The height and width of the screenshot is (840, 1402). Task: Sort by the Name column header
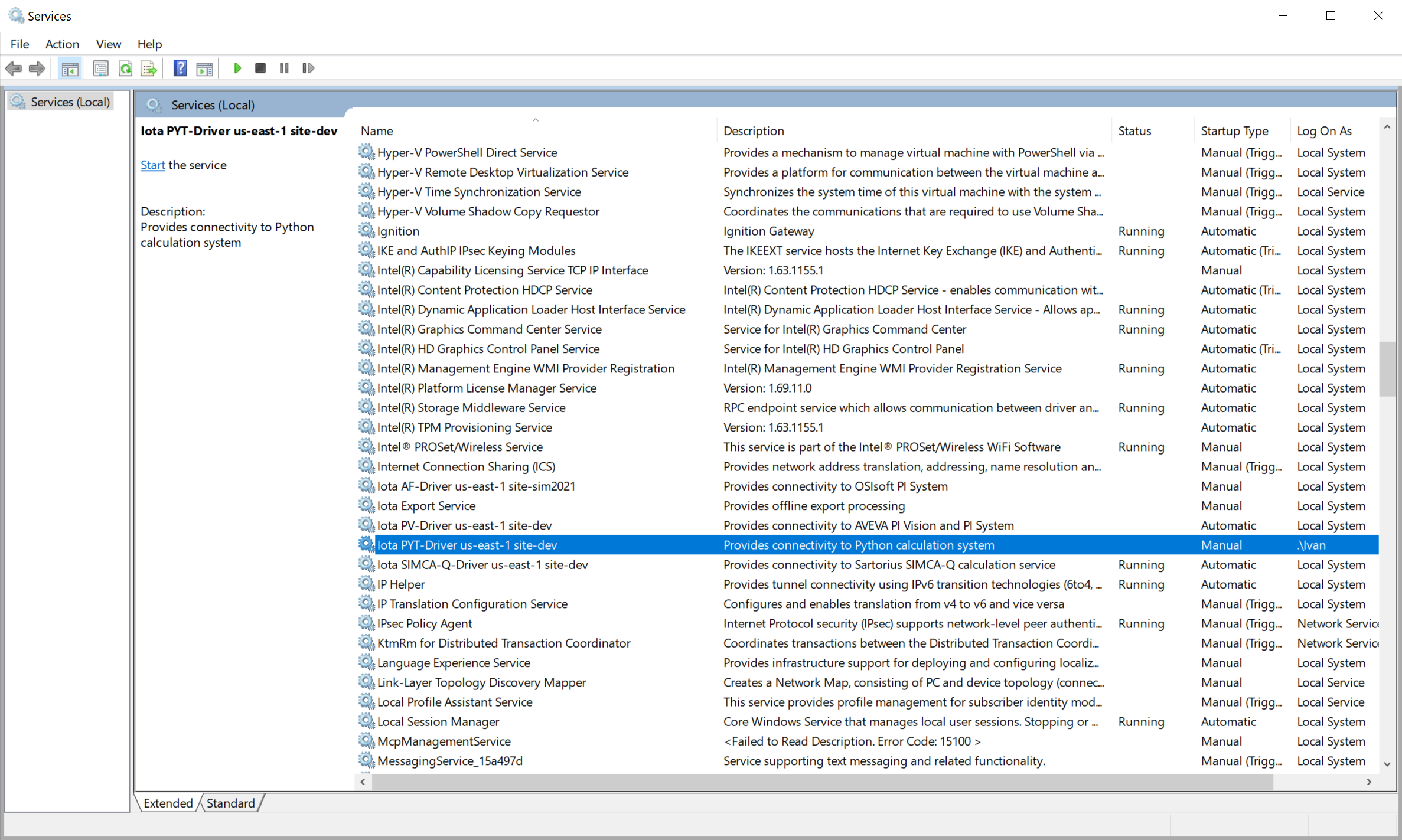click(537, 130)
